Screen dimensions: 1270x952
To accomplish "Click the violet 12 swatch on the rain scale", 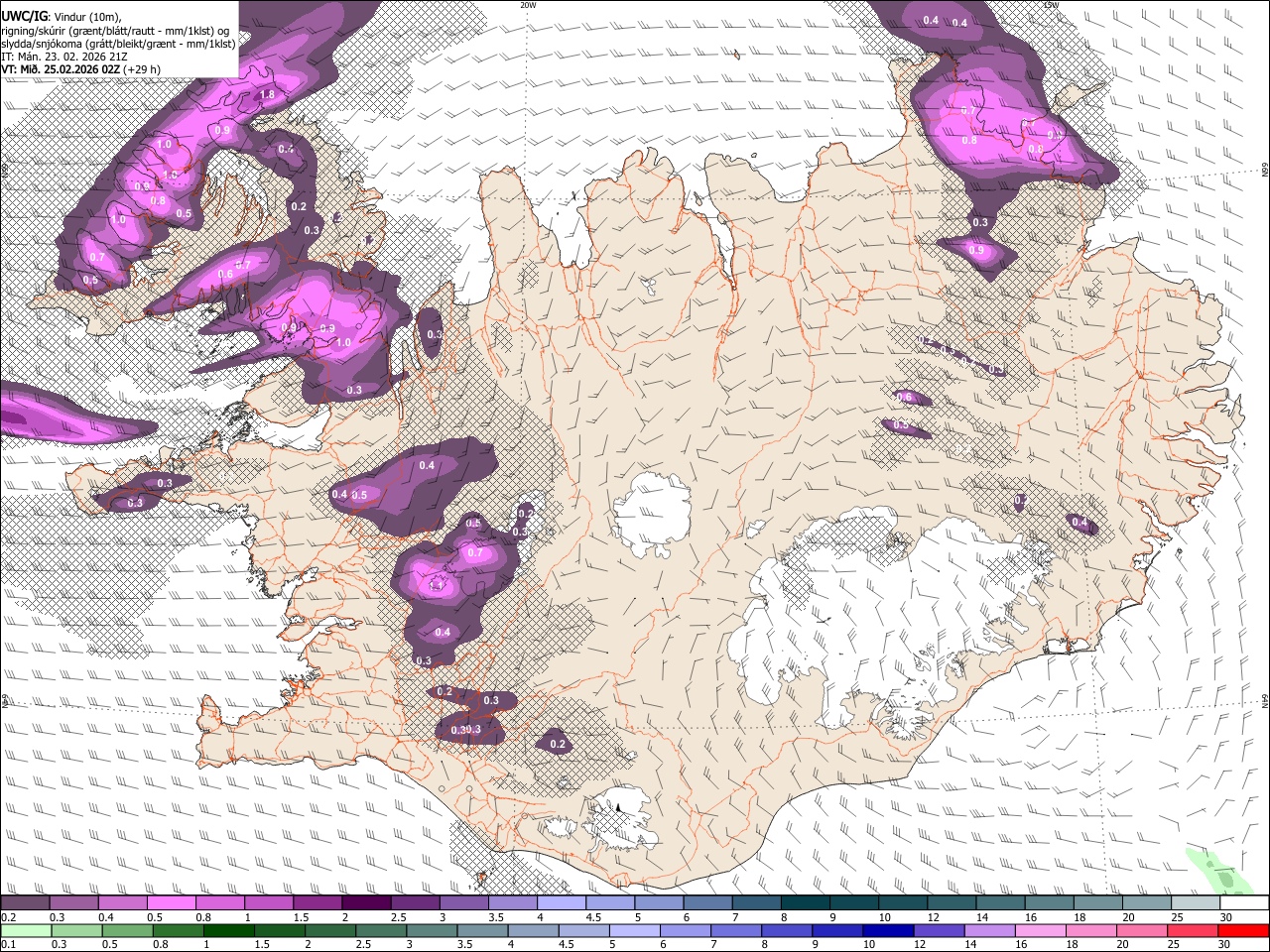I will pos(939,930).
